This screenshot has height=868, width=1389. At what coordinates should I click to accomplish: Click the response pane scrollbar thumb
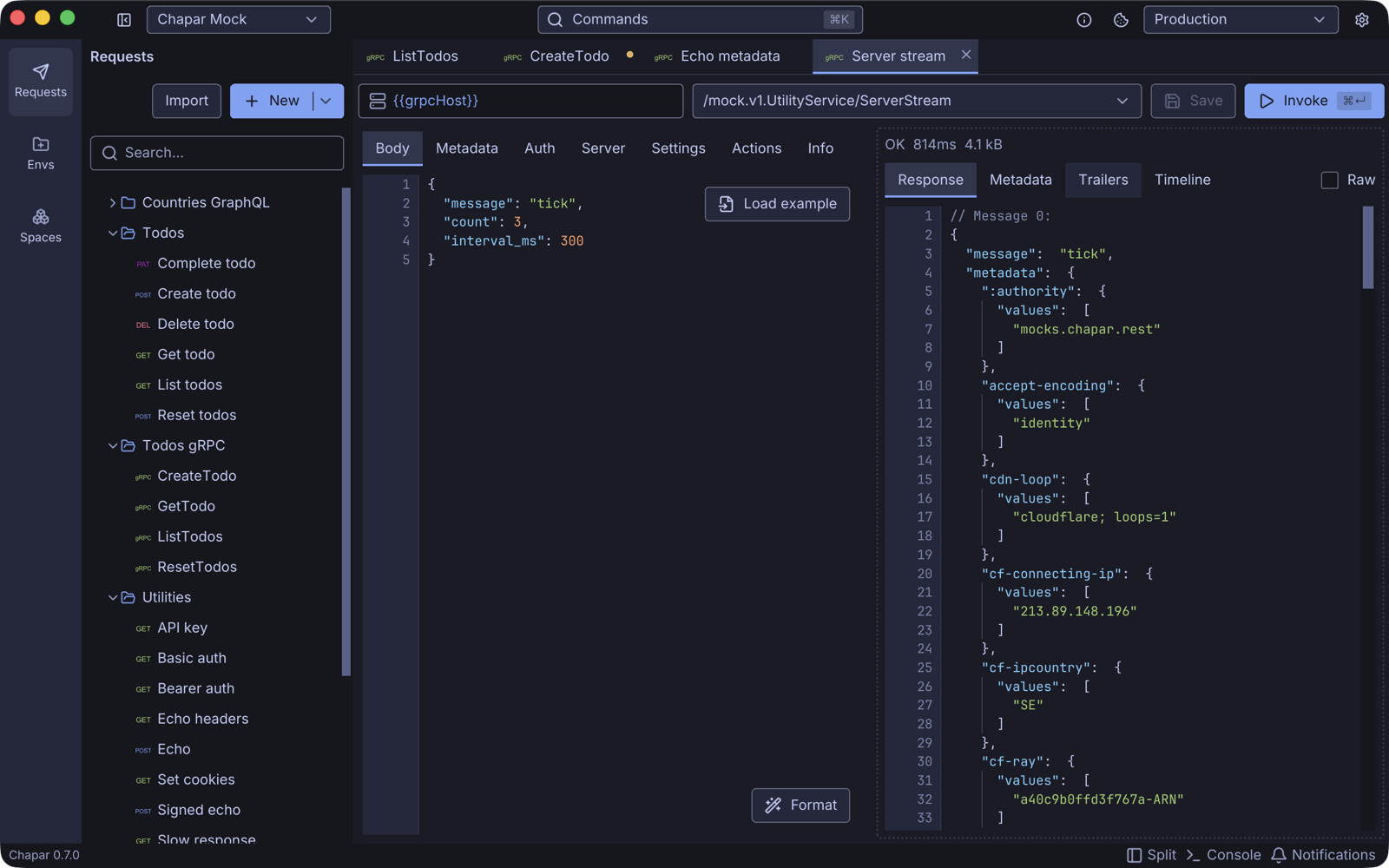coord(1368,247)
